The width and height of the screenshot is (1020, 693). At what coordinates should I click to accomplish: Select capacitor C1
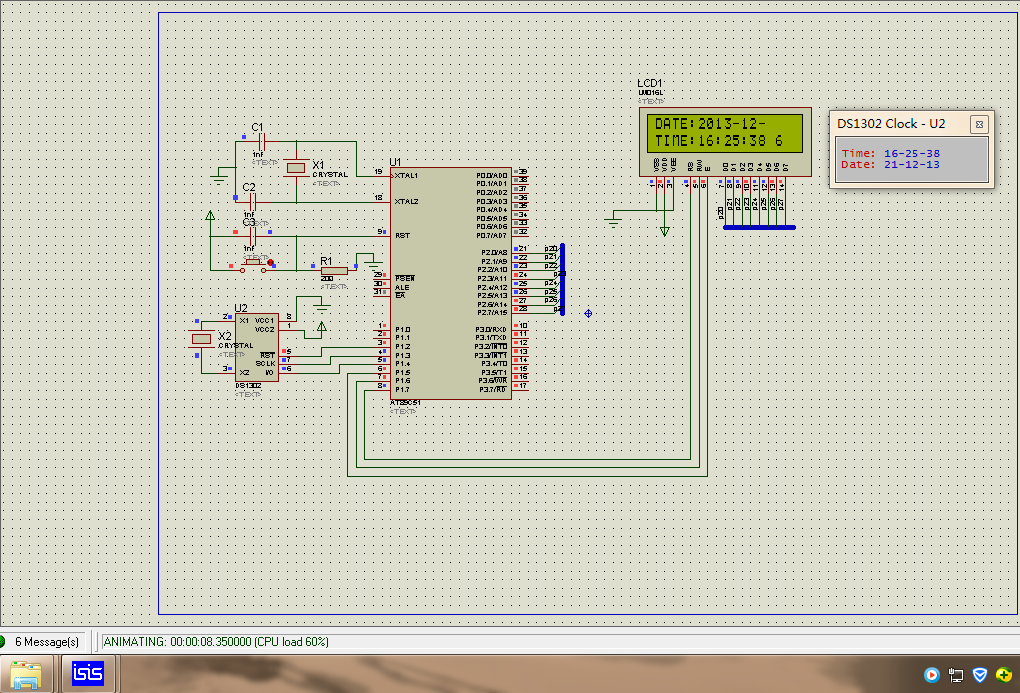pyautogui.click(x=262, y=141)
